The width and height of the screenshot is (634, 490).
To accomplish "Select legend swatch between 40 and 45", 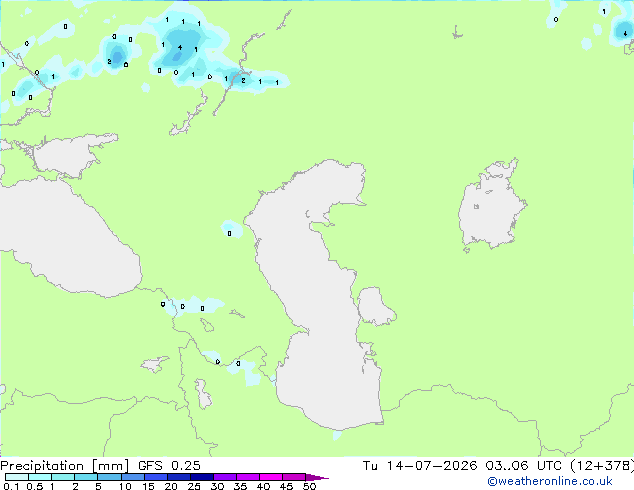I will click(x=271, y=477).
